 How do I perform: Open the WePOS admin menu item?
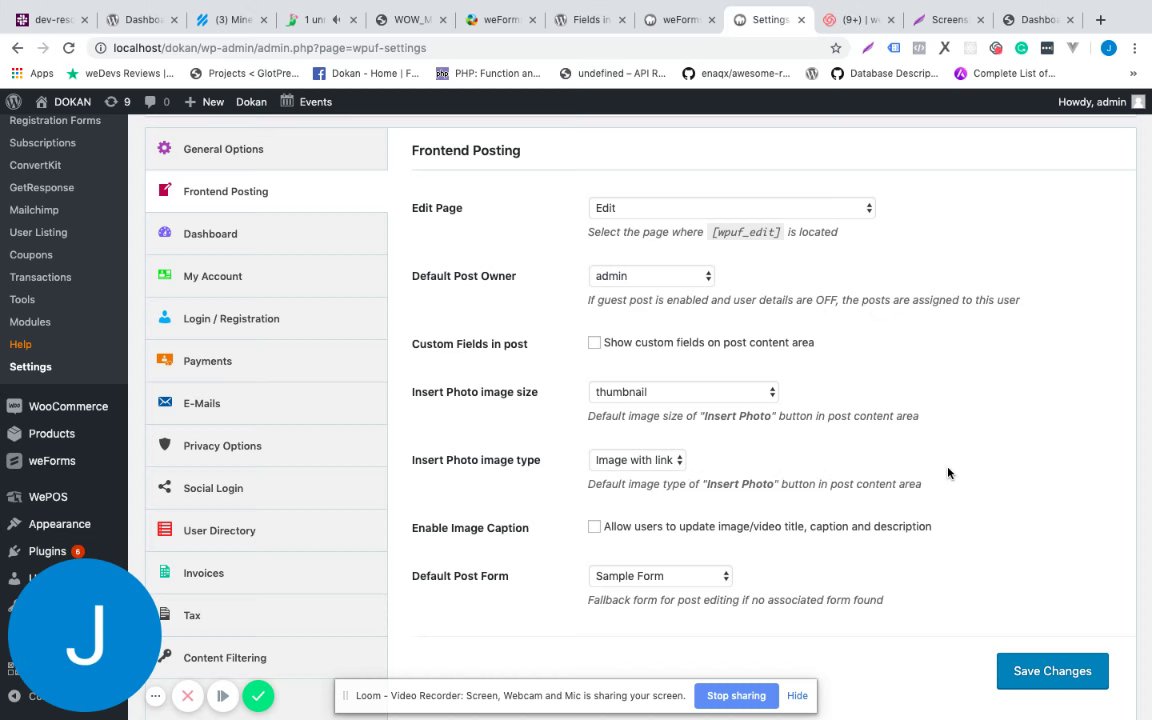click(x=64, y=497)
